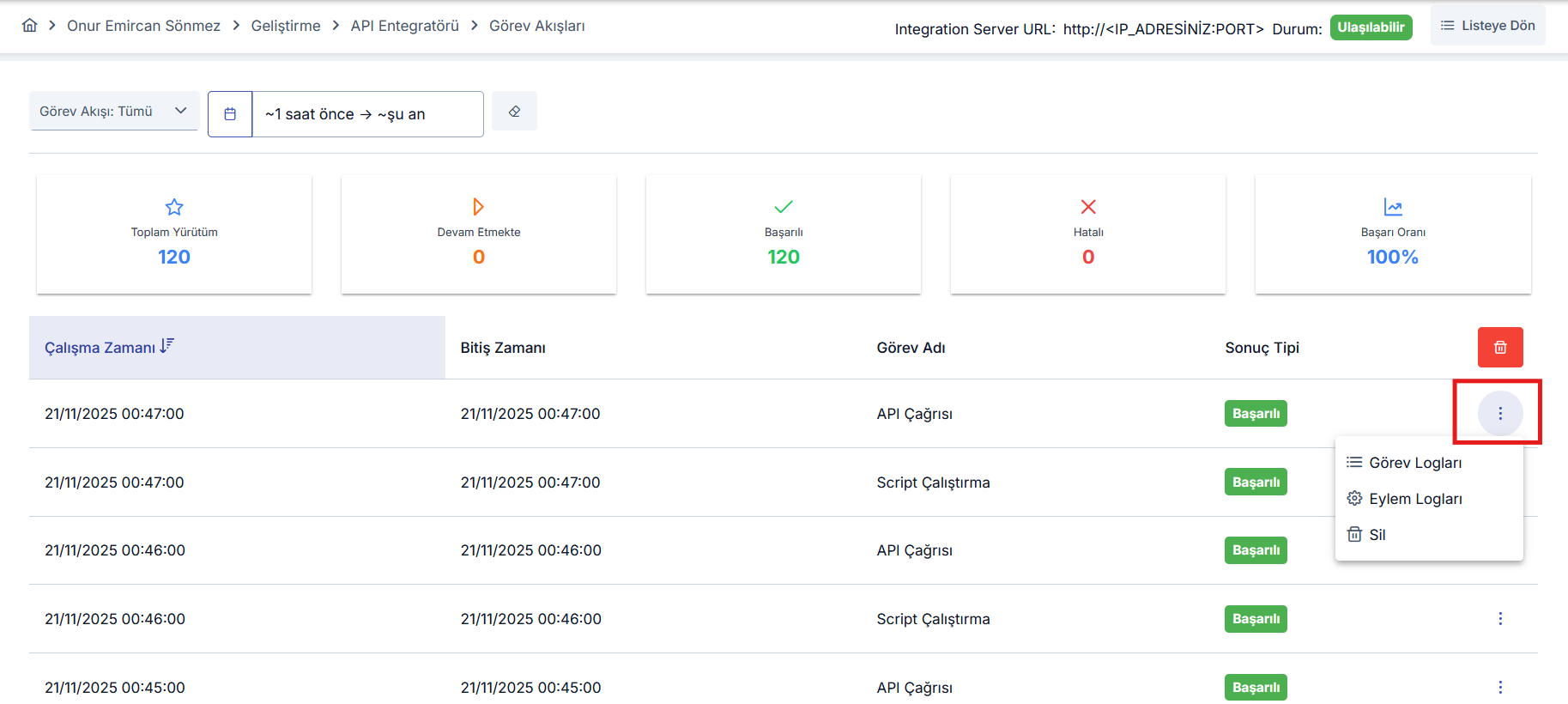Open the time range field ~1 saat önce
This screenshot has height=704, width=1568.
coord(366,114)
